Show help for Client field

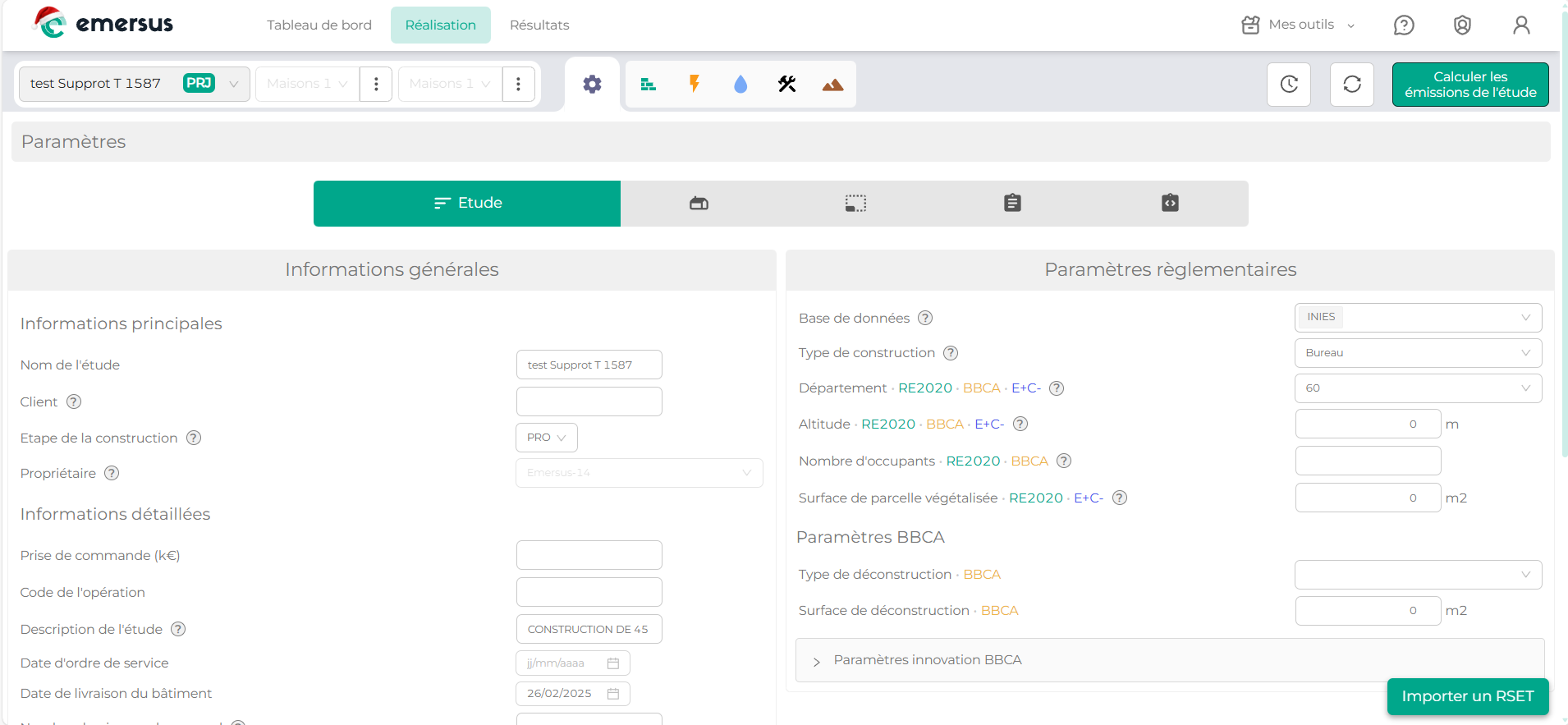(74, 402)
